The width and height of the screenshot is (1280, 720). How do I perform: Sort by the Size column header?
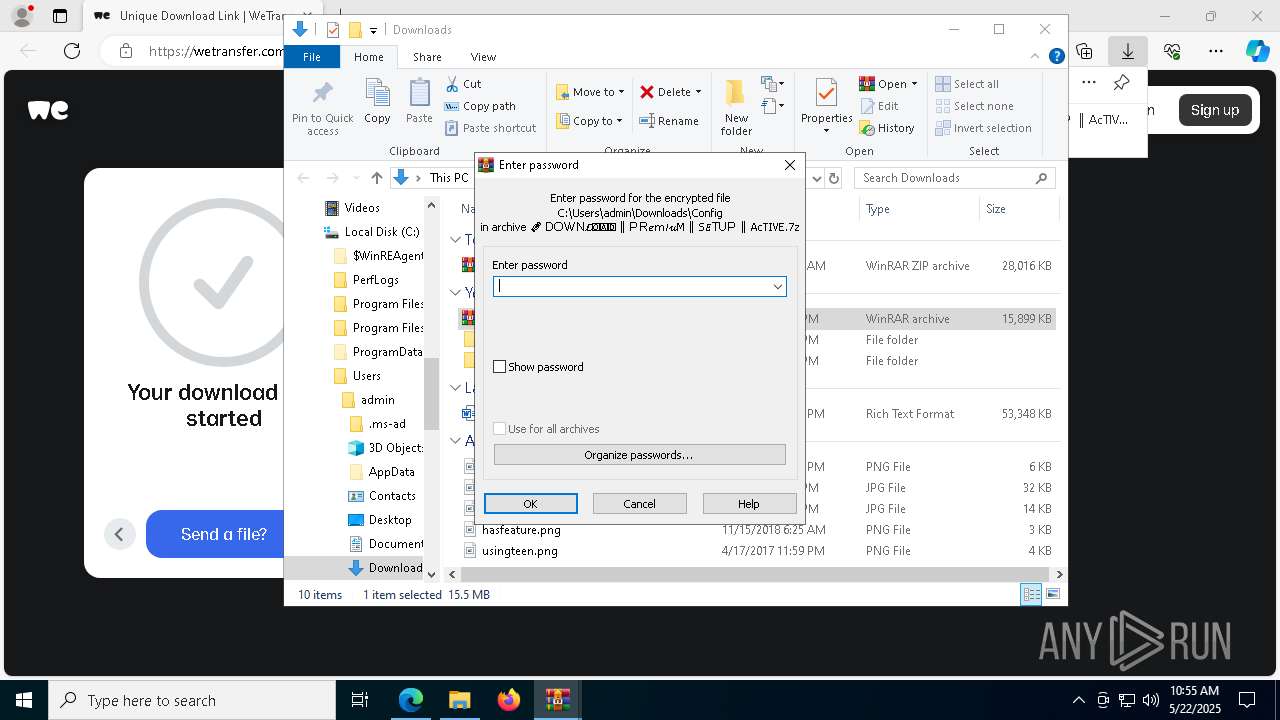1017,209
